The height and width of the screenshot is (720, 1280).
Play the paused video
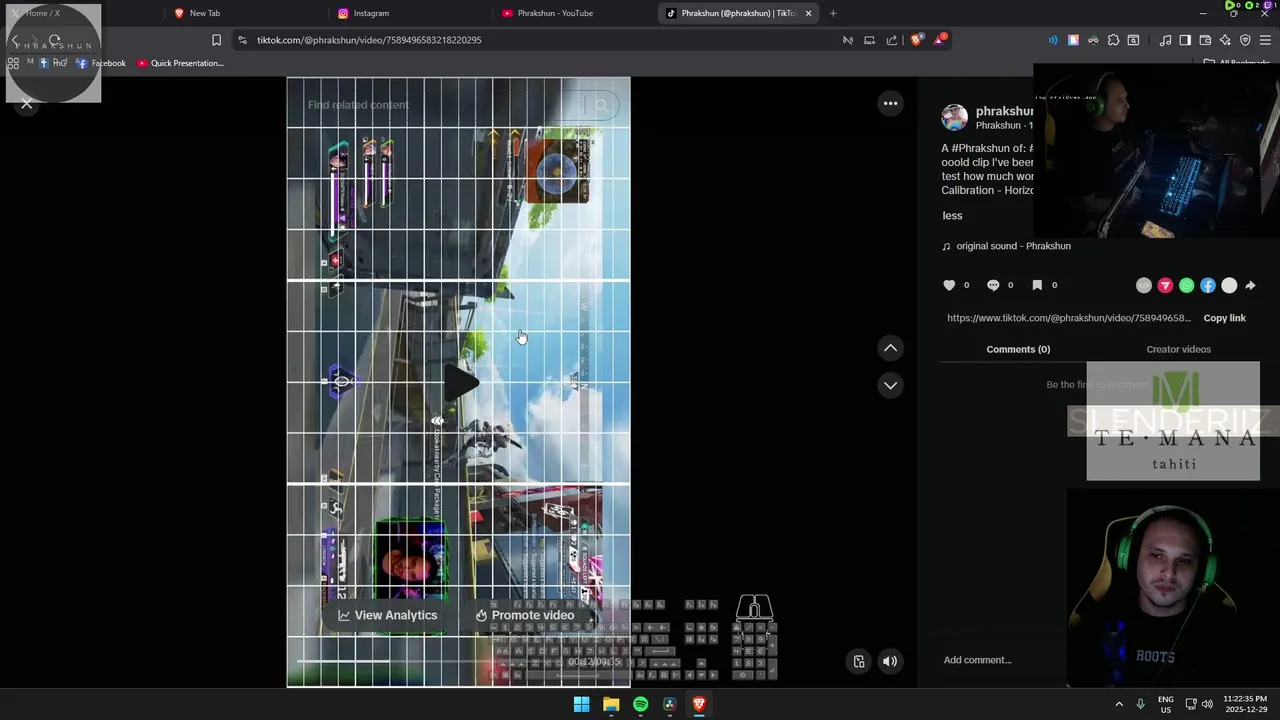coord(459,382)
